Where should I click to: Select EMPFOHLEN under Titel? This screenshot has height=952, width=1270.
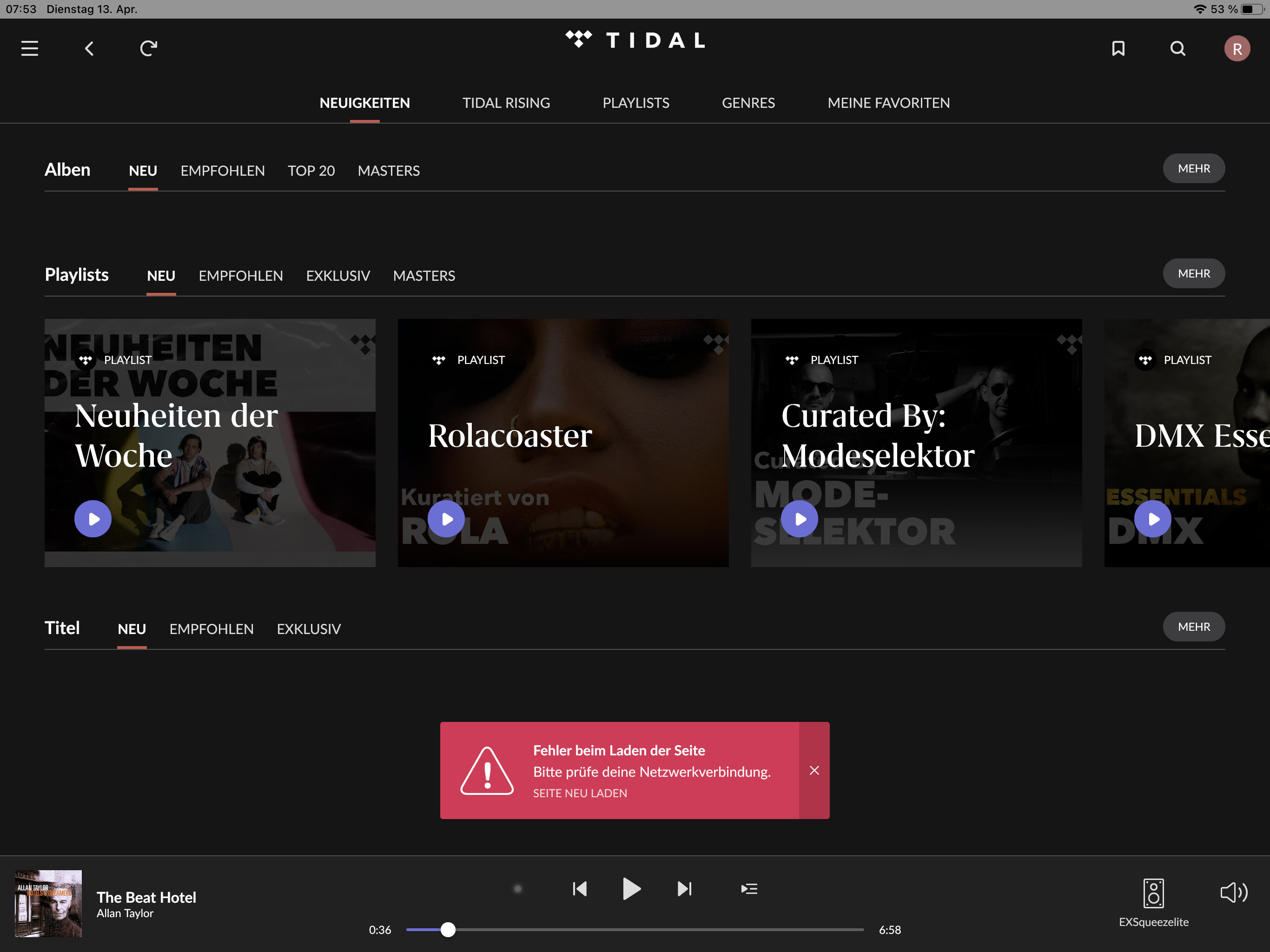click(x=212, y=629)
